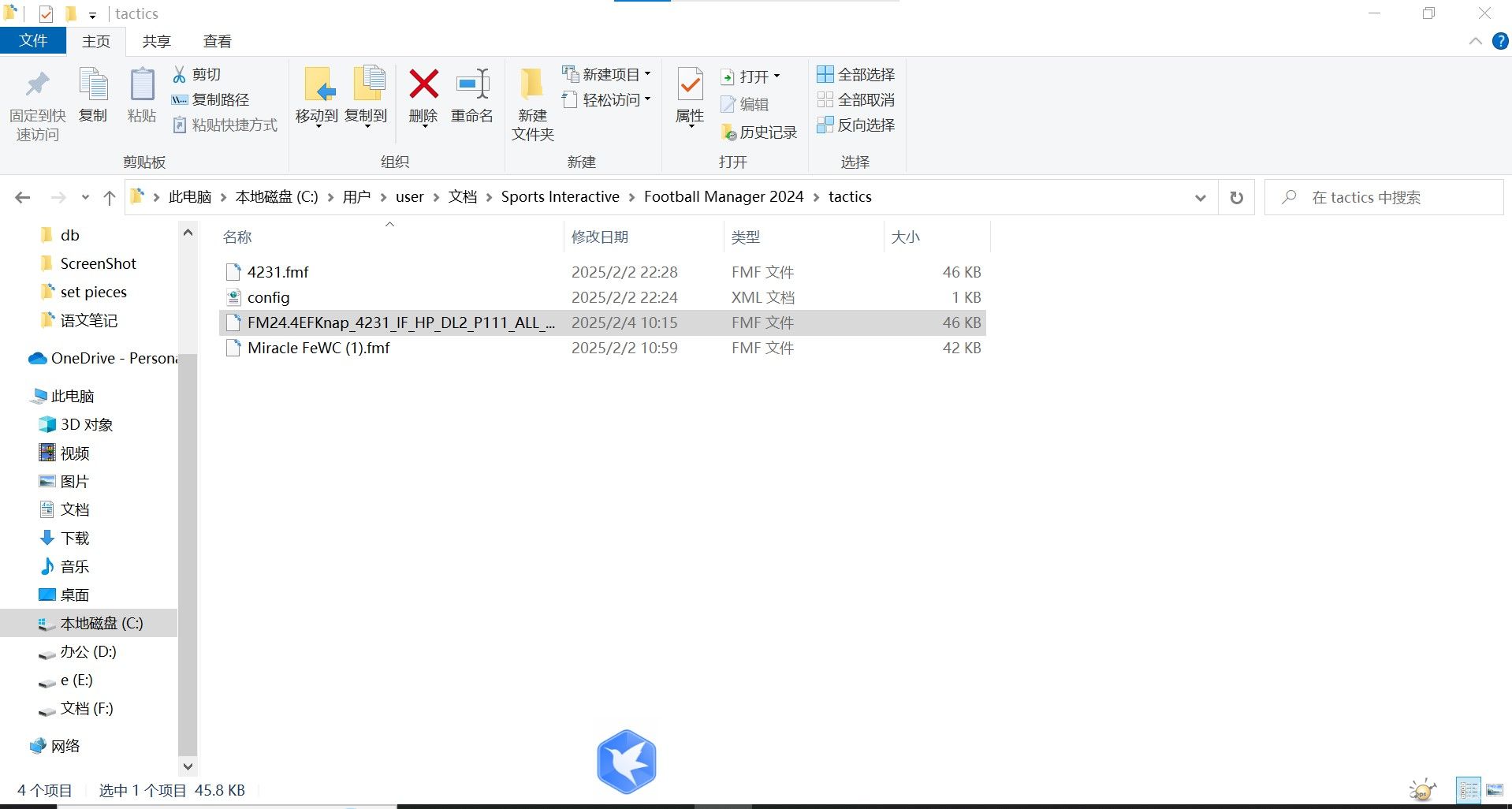Screen dimensions: 1512x809
Task: Delete file with red X 删除
Action: pyautogui.click(x=423, y=97)
